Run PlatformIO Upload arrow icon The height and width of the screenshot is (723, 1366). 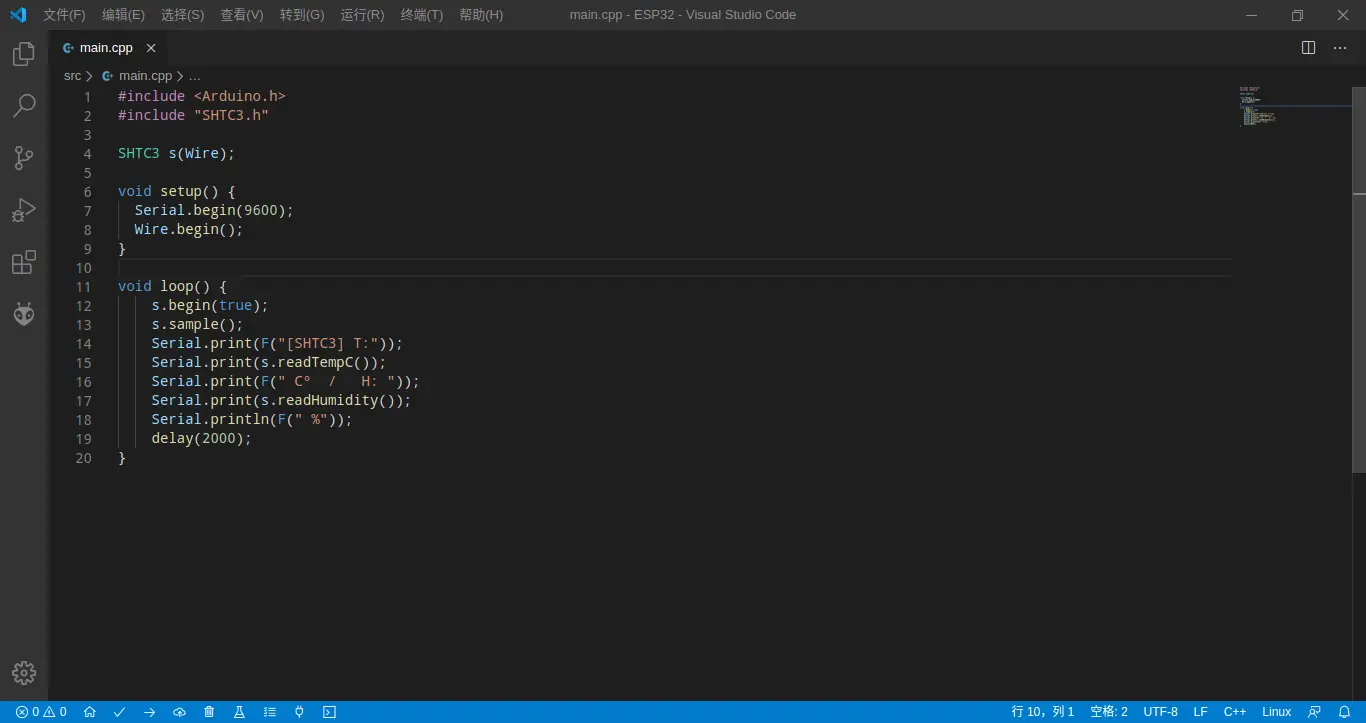click(x=149, y=712)
